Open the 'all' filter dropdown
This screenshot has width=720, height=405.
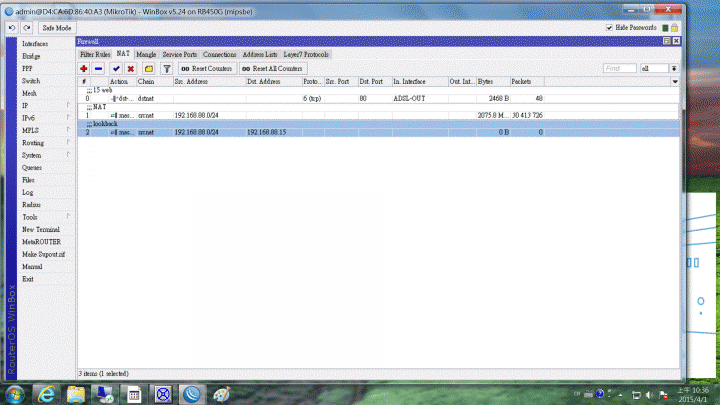[x=674, y=68]
